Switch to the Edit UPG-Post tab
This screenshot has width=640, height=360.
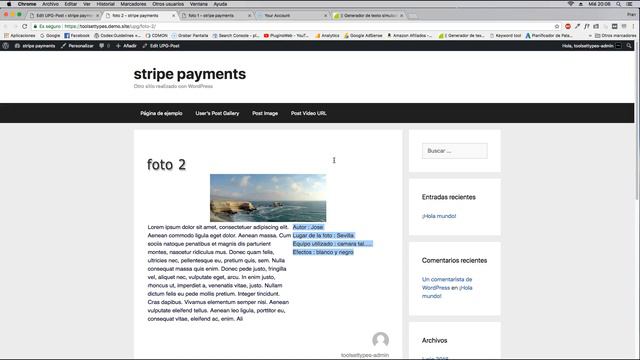(64, 16)
